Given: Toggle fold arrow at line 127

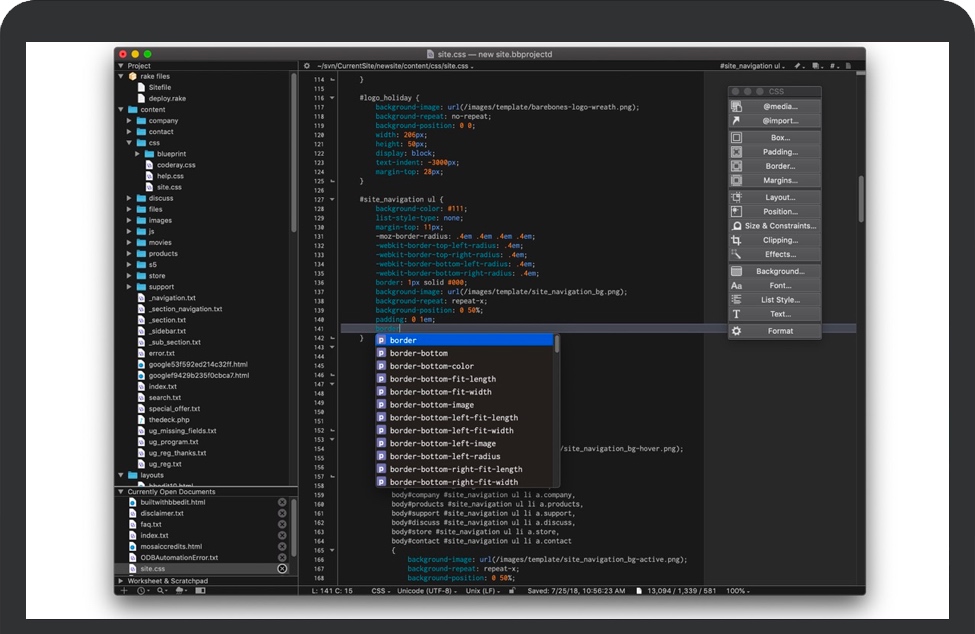Looking at the screenshot, I should click(332, 199).
